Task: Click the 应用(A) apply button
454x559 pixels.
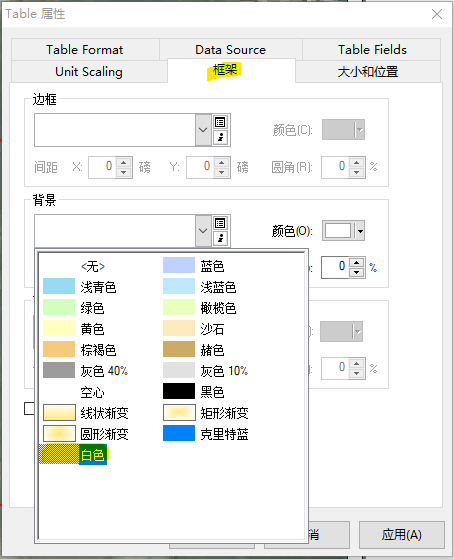Action: coord(402,535)
